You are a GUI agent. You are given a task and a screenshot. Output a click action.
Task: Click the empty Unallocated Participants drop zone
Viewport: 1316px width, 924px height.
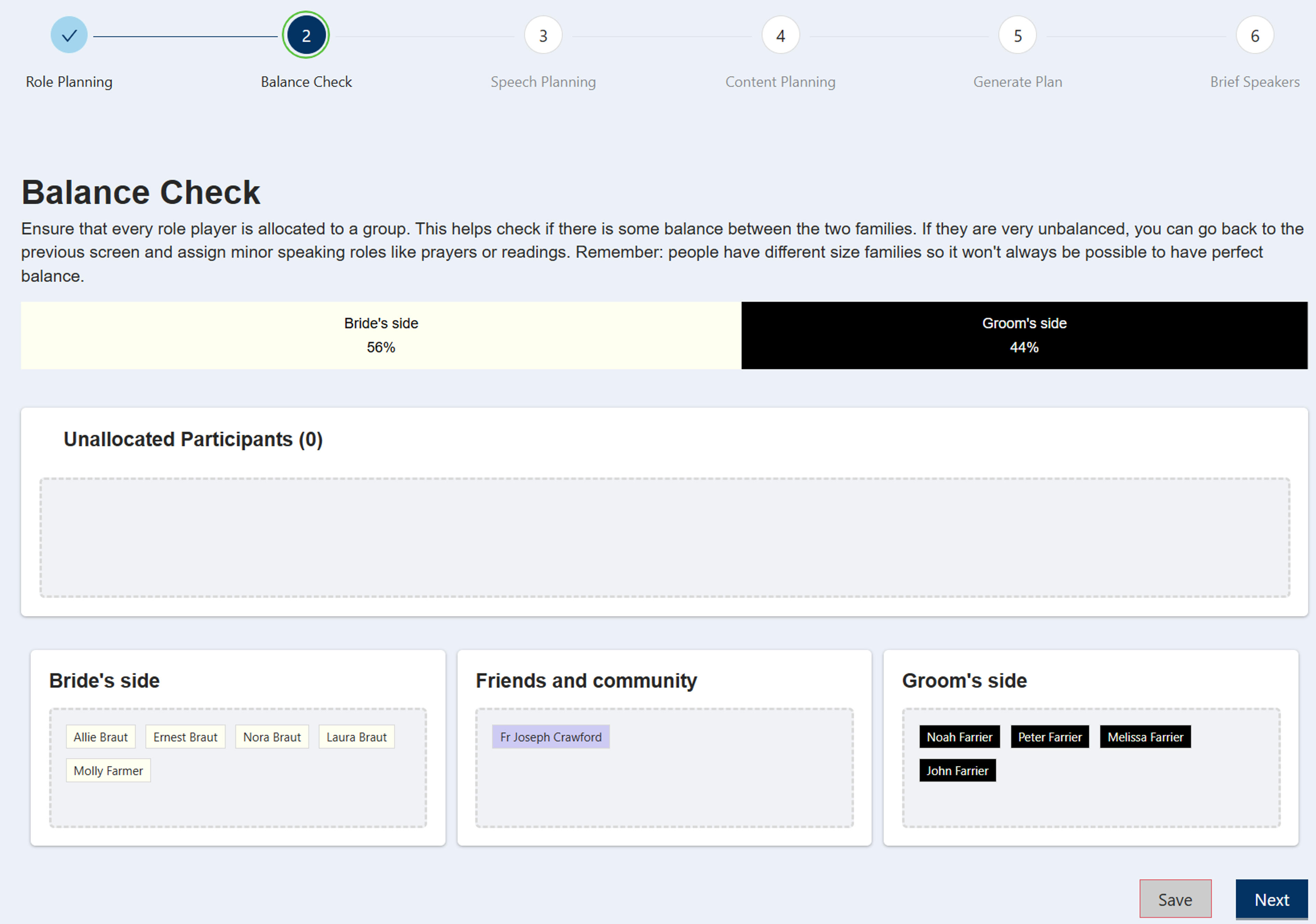(665, 538)
